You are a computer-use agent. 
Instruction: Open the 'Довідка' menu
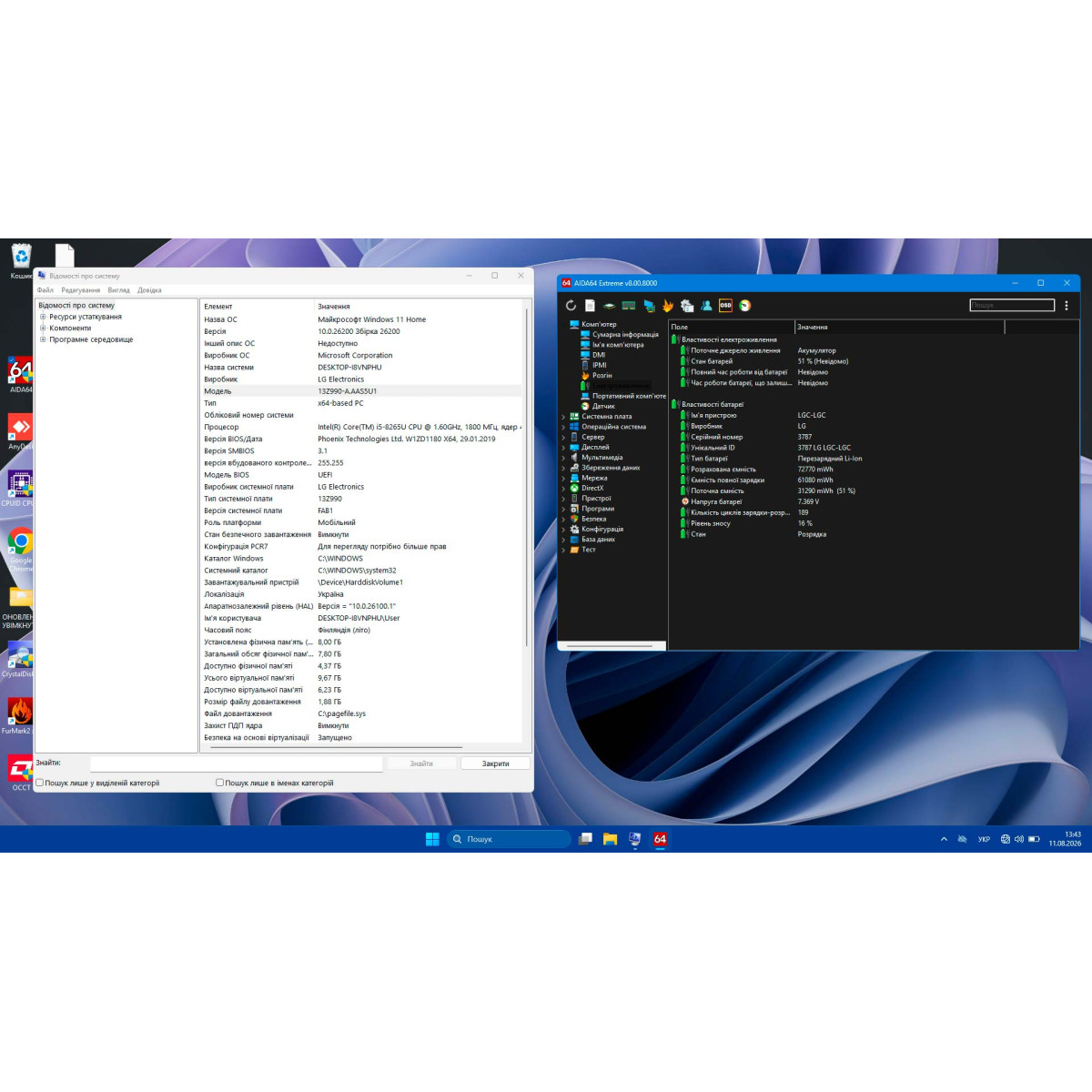click(x=149, y=290)
